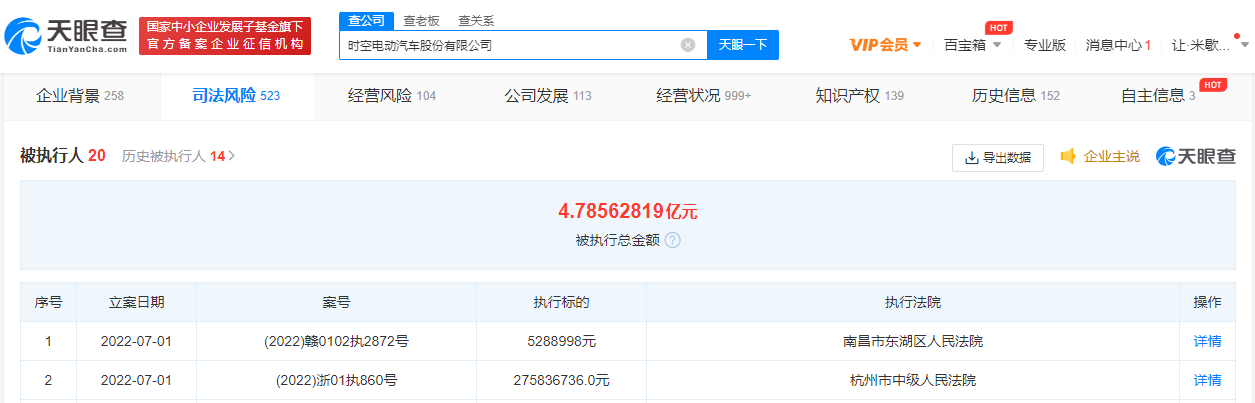Expand 历史被执行人 14 list

click(x=179, y=156)
